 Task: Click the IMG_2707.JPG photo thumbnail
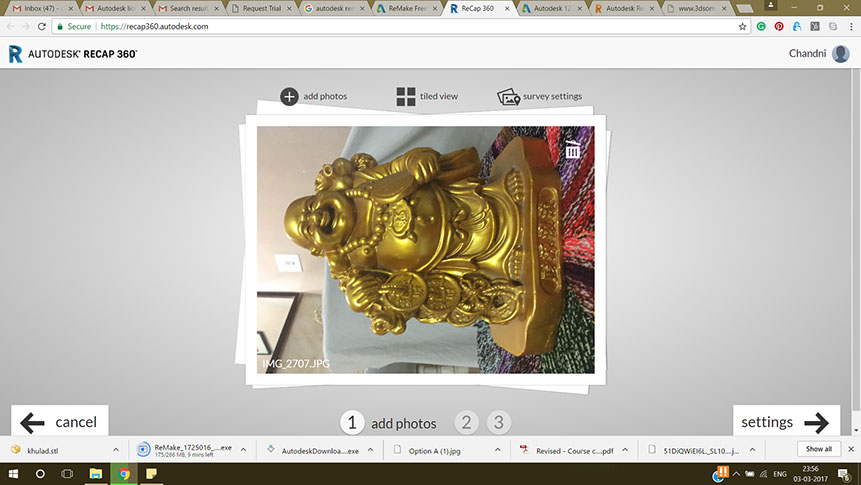(x=426, y=250)
